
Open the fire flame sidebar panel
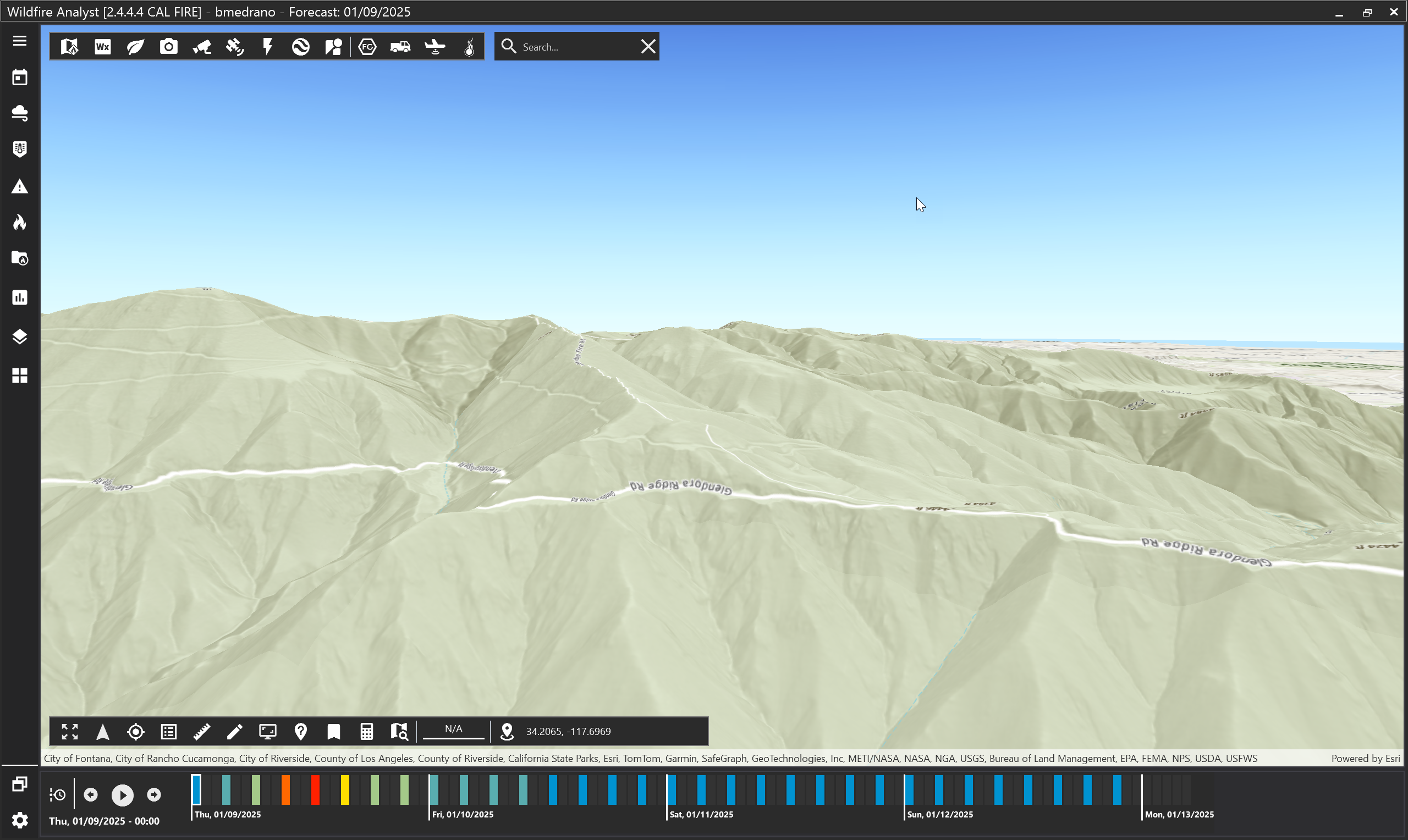coord(20,223)
